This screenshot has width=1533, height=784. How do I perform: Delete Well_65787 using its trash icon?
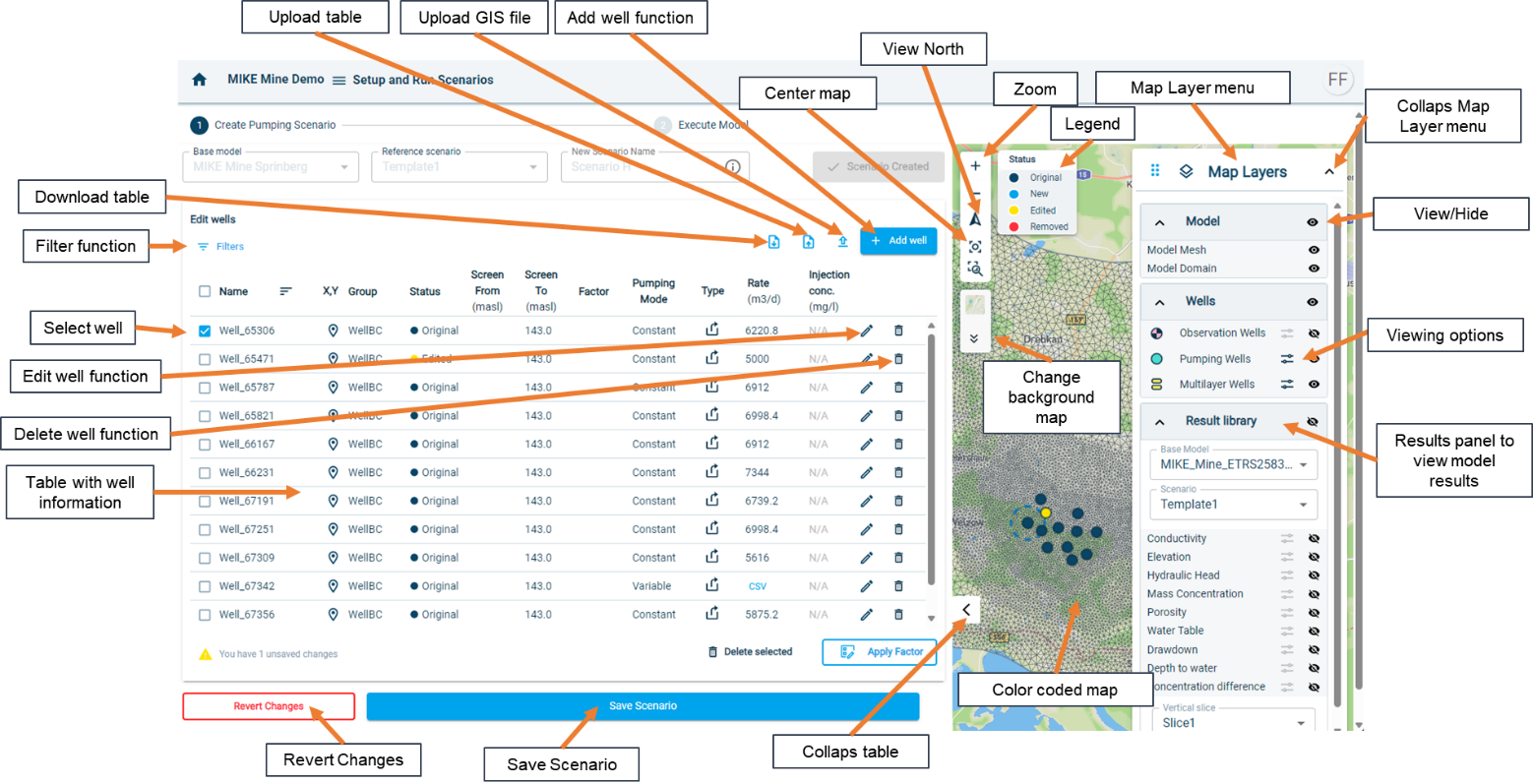(x=898, y=388)
